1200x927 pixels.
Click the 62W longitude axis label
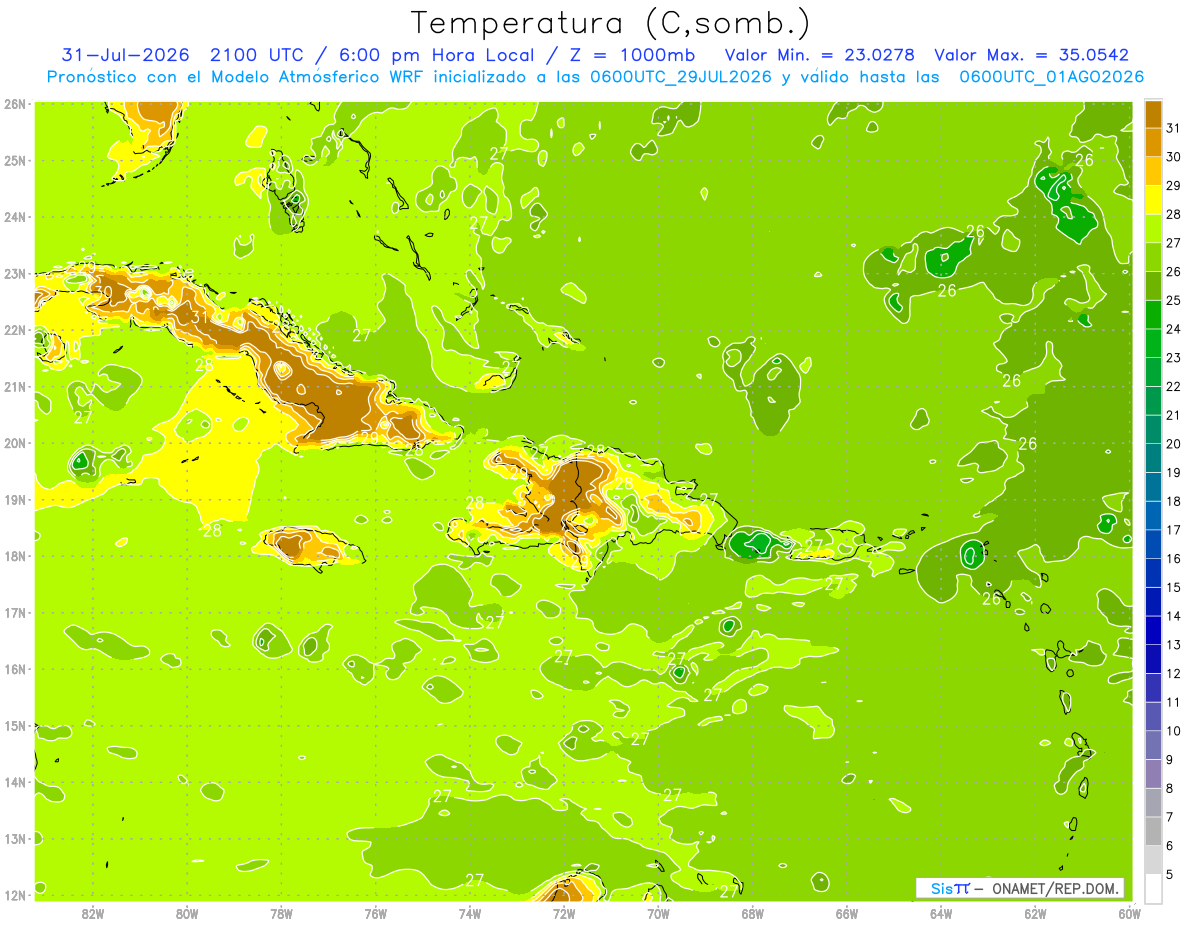[x=1035, y=913]
